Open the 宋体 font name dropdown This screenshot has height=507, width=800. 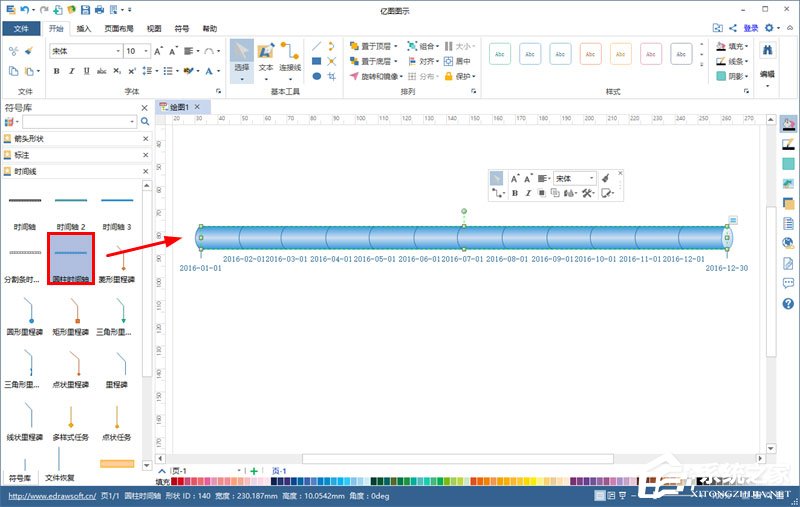coord(118,51)
